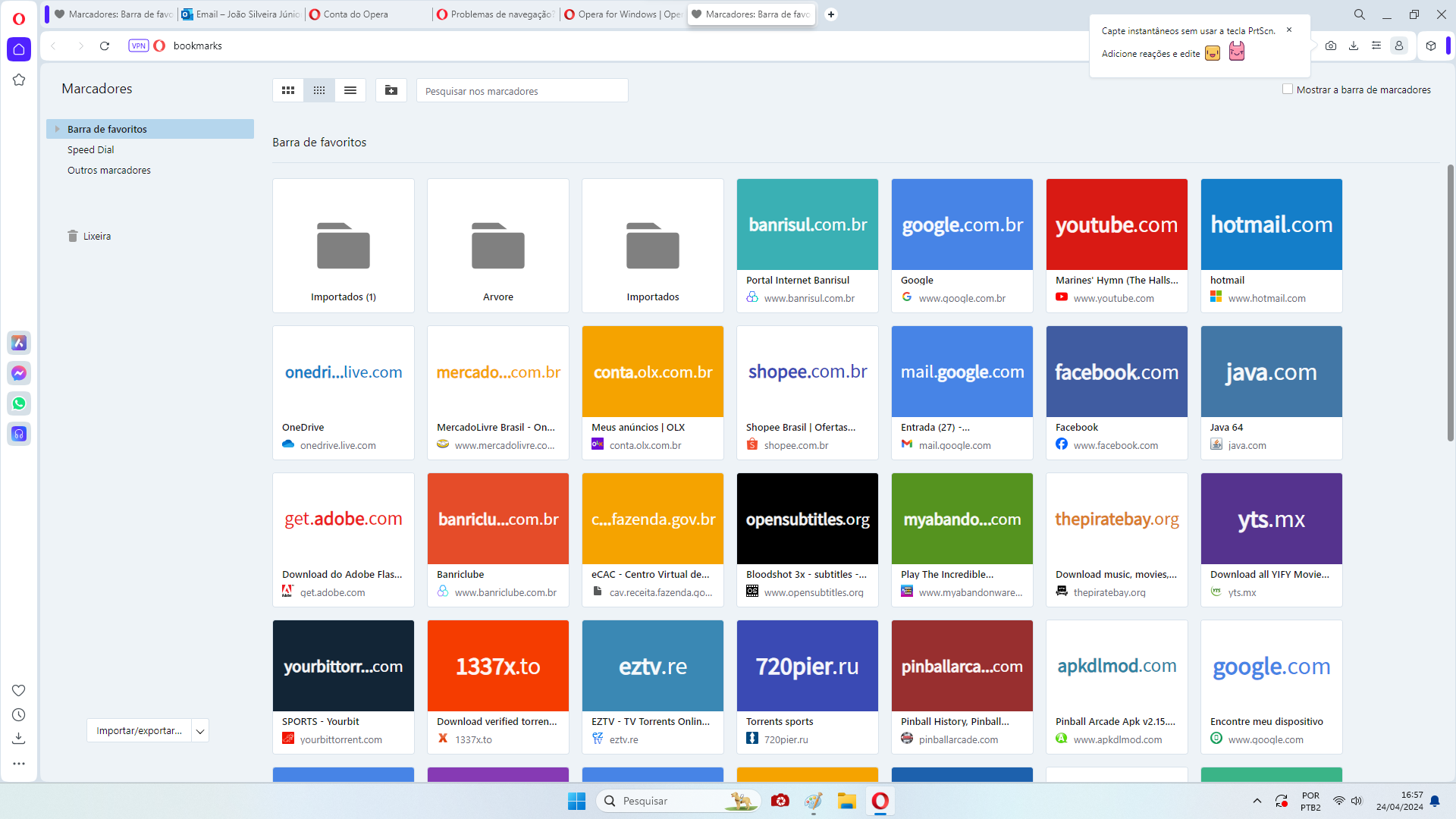This screenshot has height=819, width=1456.
Task: Click the Home sidebar icon
Action: pos(19,49)
